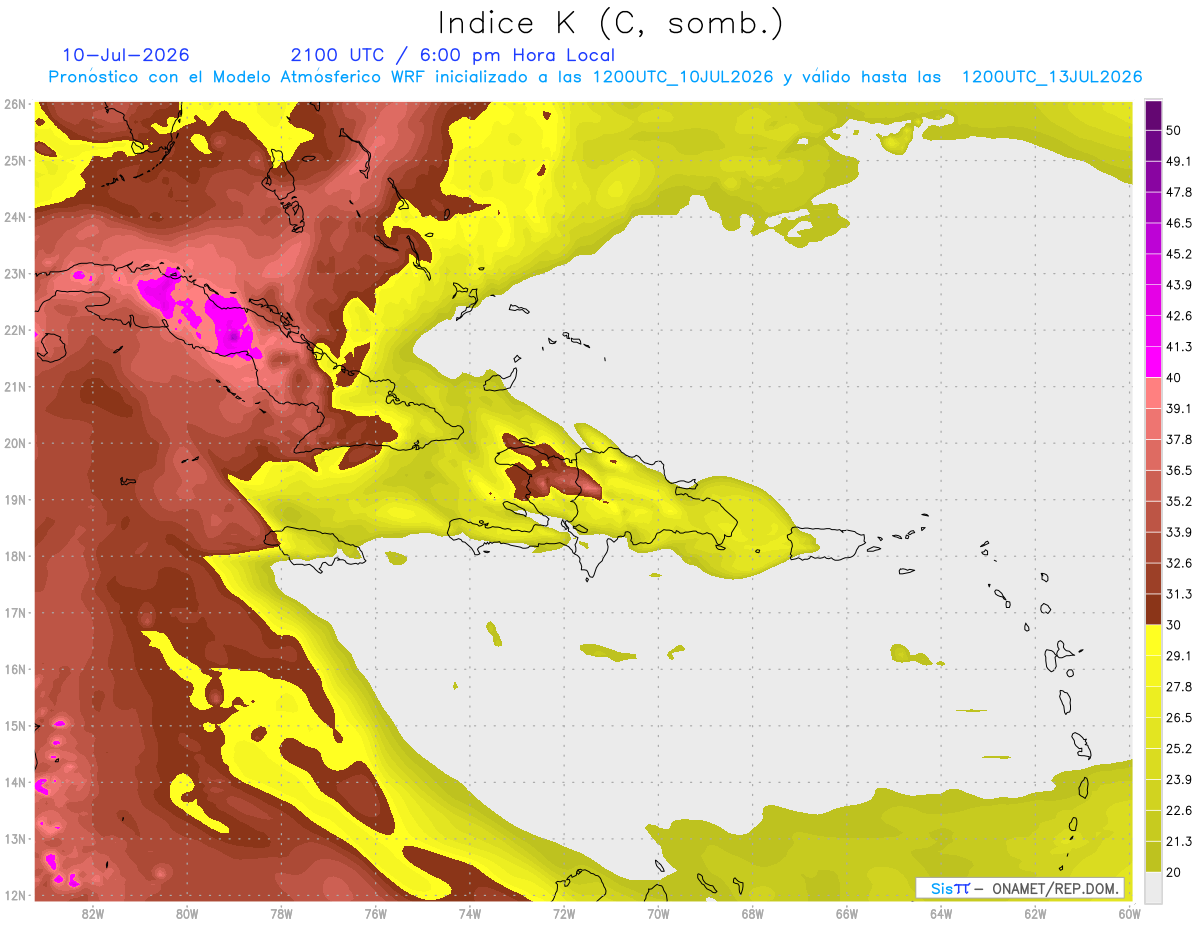Click longitude label "64W"
Viewport: 1200px width, 927px height.
click(x=941, y=914)
